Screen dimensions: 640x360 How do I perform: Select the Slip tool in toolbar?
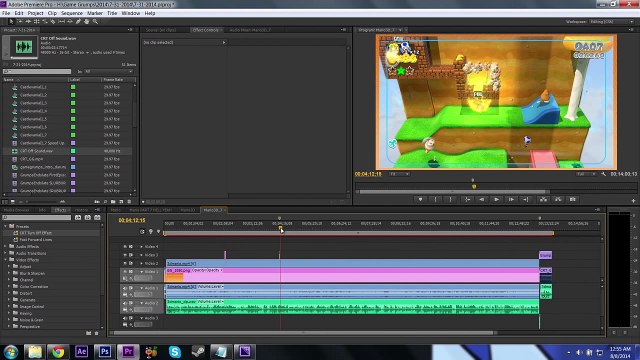(62, 21)
